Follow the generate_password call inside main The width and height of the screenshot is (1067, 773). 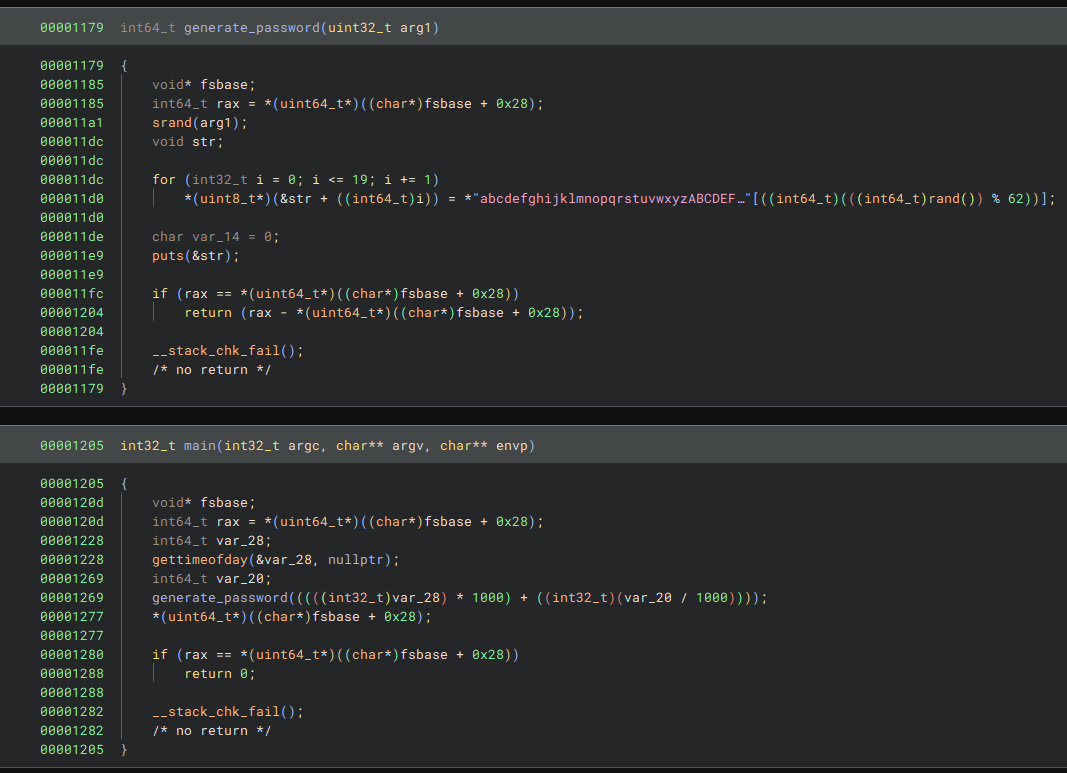[216, 598]
